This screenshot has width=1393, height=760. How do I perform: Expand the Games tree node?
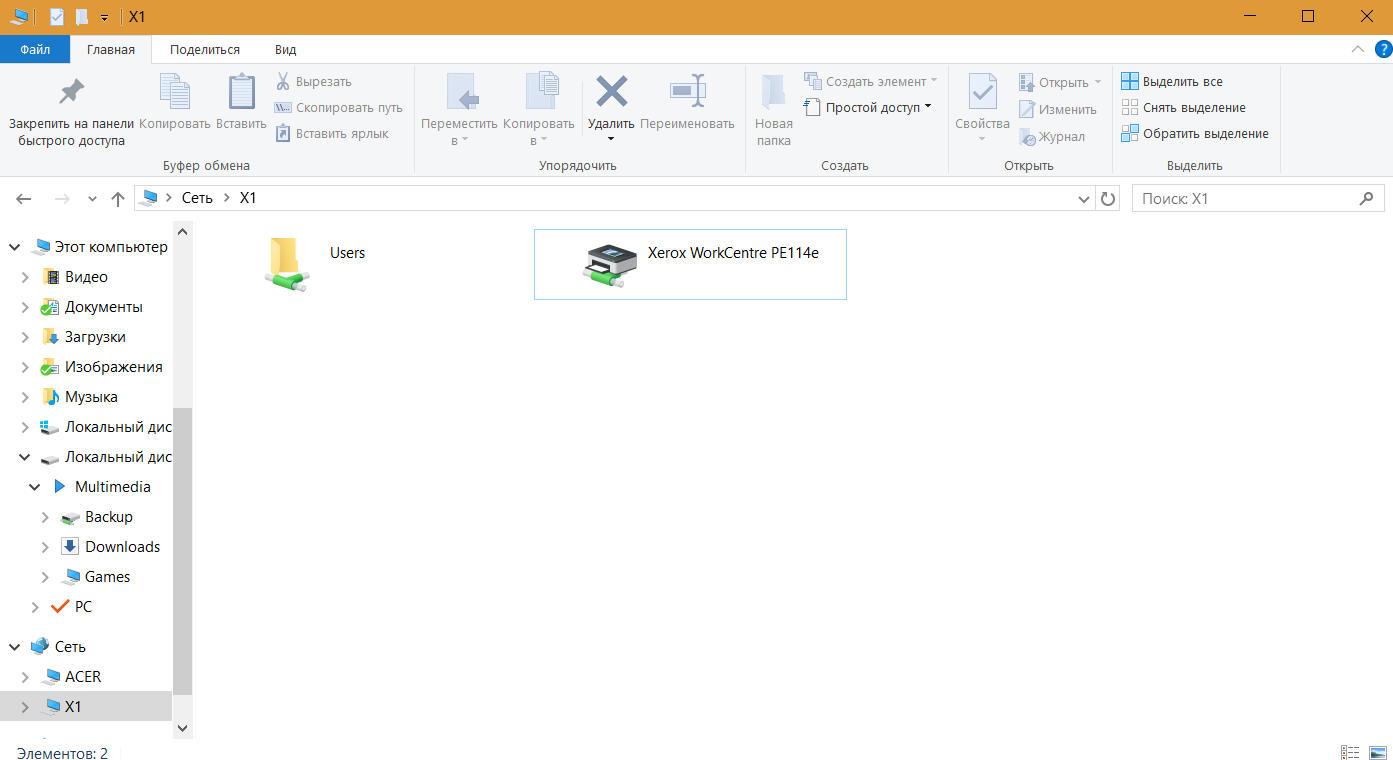tap(45, 577)
